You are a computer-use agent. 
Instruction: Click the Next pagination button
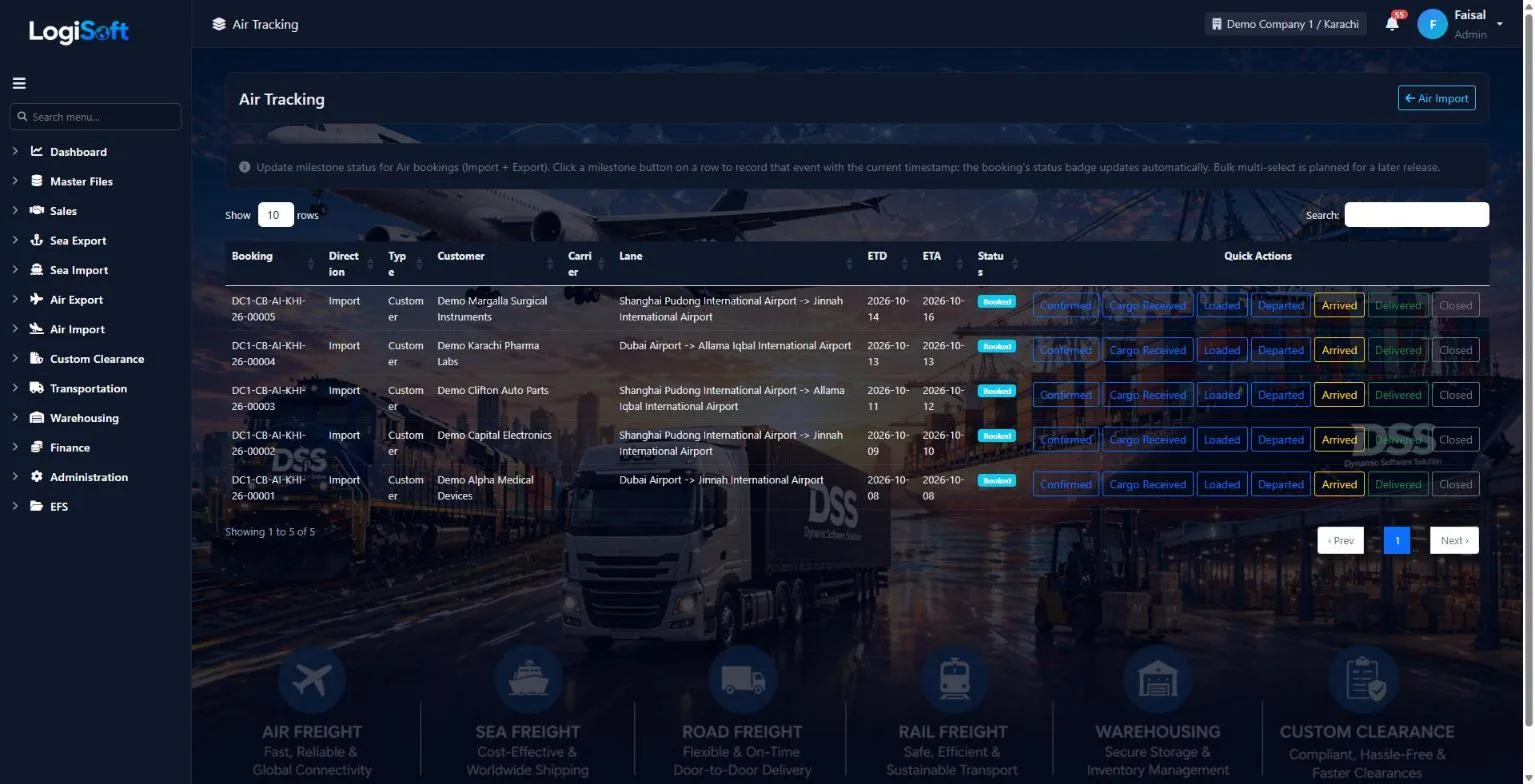coord(1454,540)
